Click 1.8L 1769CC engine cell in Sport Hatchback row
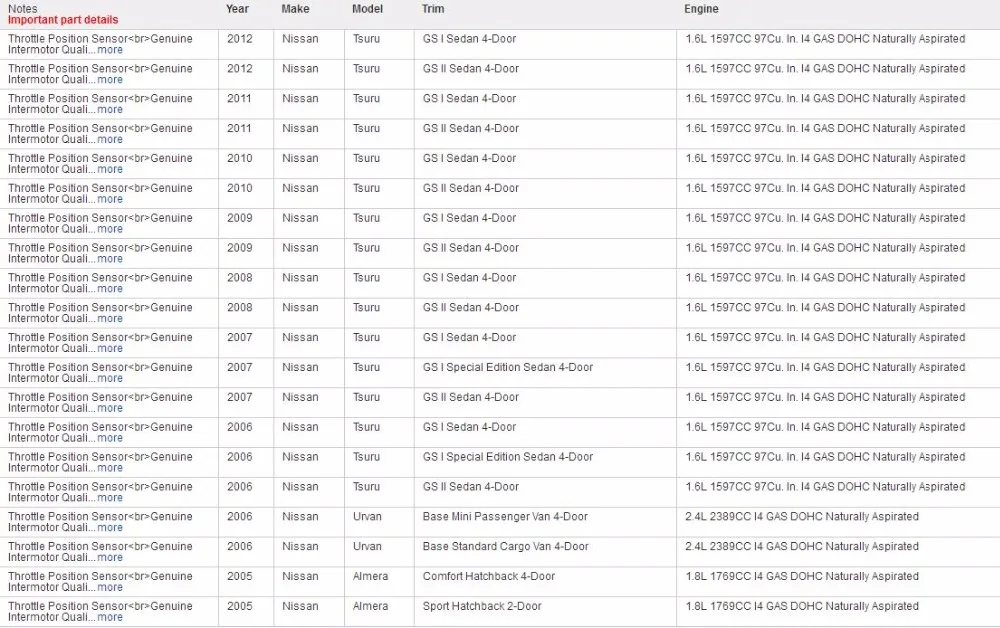Screen dimensions: 1000x628 pyautogui.click(x=802, y=606)
